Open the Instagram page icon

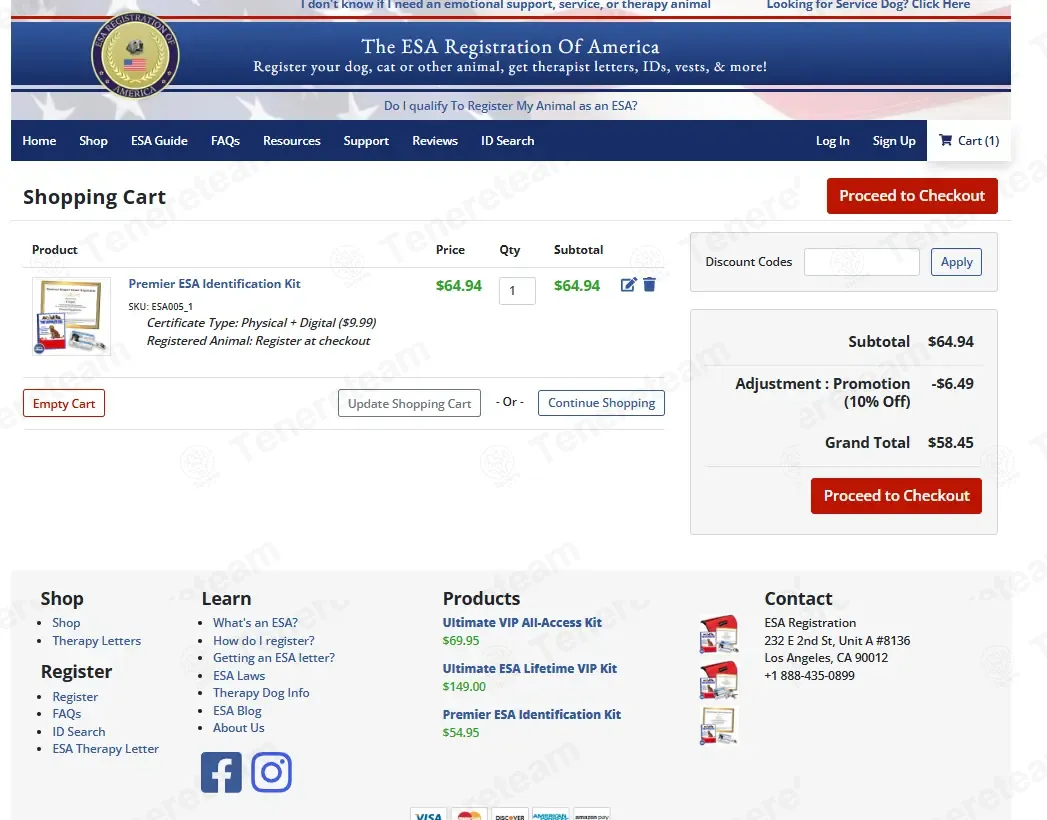(271, 772)
